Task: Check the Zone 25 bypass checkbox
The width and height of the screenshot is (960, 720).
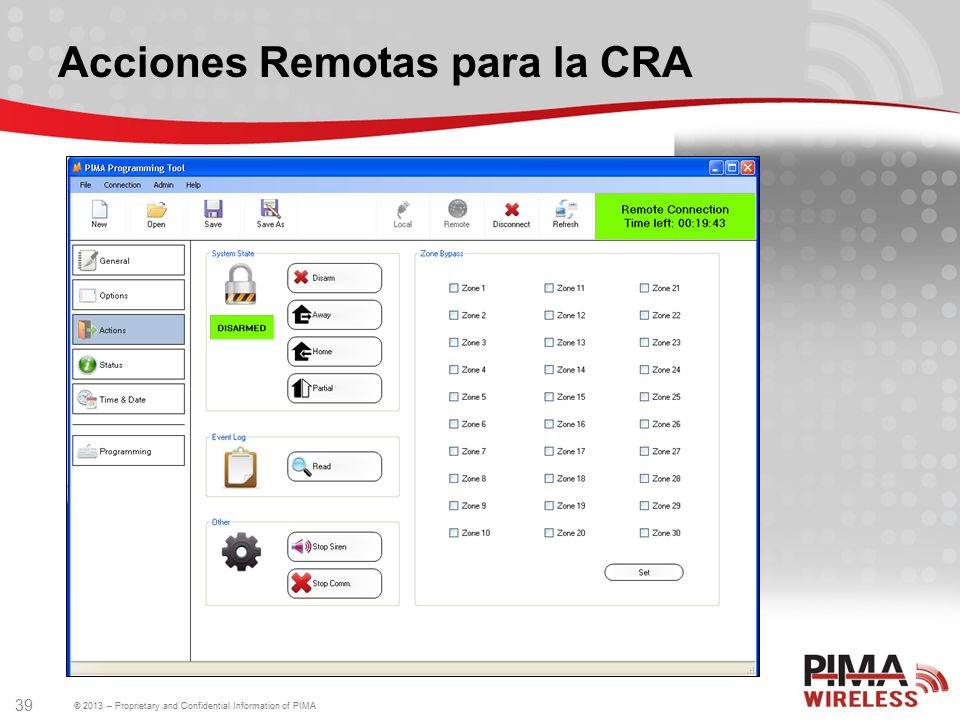Action: [x=644, y=397]
